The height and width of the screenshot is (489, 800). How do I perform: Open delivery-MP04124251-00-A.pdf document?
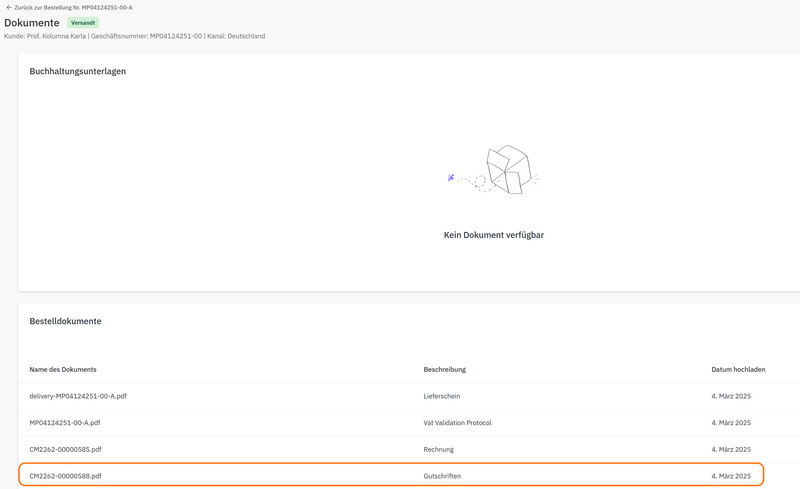[x=78, y=396]
